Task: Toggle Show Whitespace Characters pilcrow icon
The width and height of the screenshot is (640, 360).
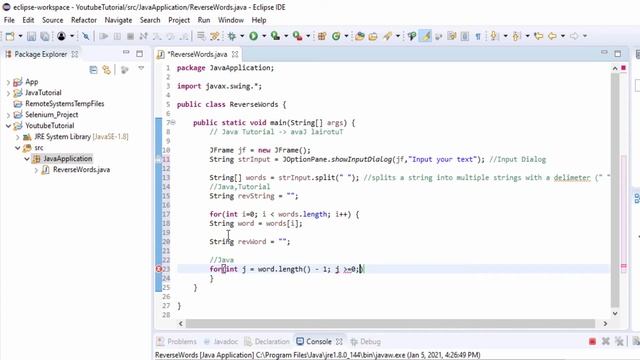Action: [x=478, y=36]
